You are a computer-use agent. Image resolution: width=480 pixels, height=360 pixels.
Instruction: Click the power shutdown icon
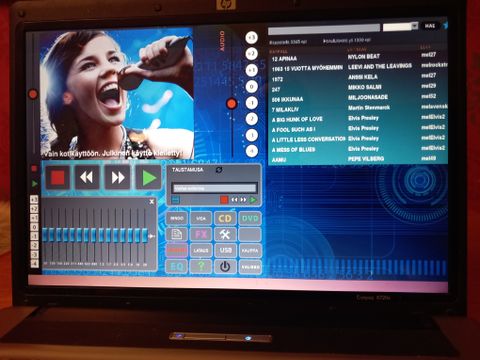(x=225, y=267)
